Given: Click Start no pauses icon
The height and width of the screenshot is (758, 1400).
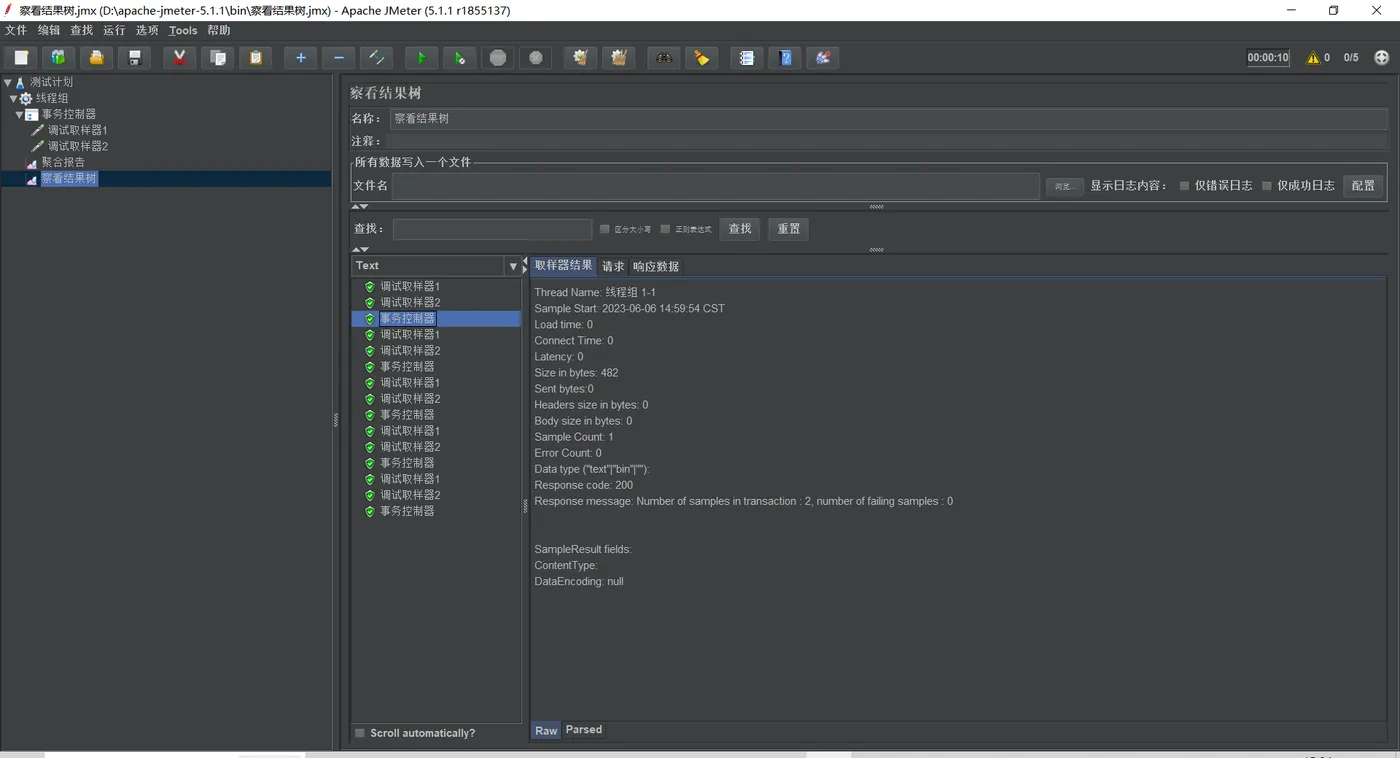Looking at the screenshot, I should (x=459, y=58).
